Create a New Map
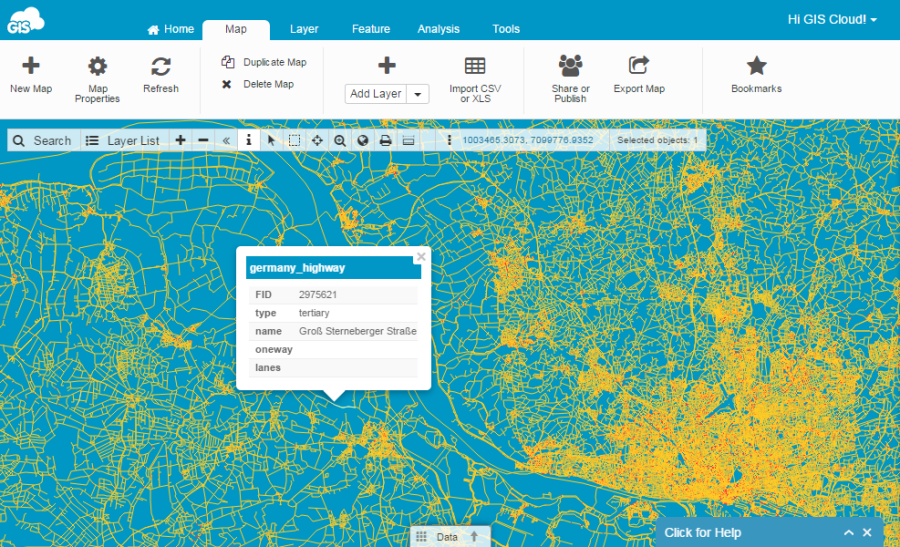 point(31,75)
